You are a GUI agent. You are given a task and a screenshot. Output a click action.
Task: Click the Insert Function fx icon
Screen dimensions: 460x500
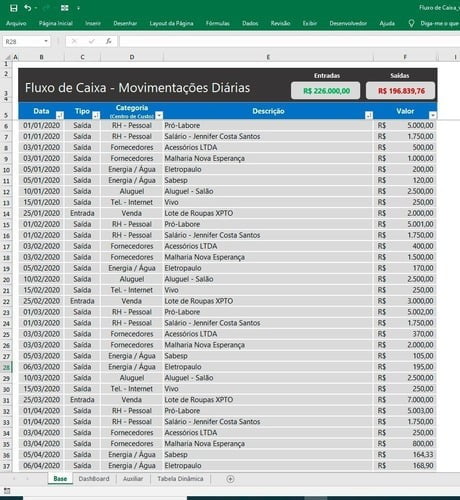tap(109, 41)
